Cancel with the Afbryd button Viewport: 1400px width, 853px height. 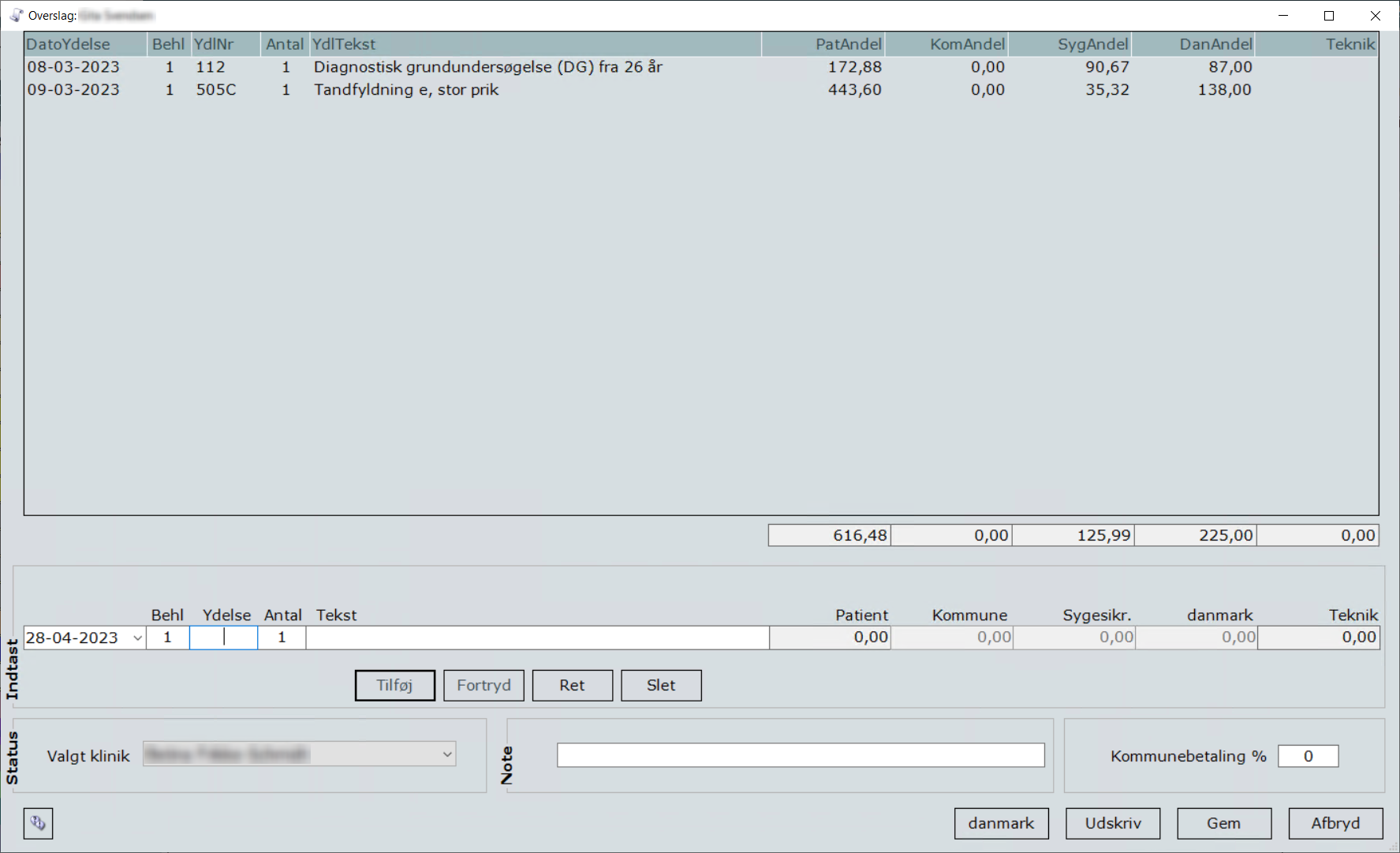[x=1335, y=823]
